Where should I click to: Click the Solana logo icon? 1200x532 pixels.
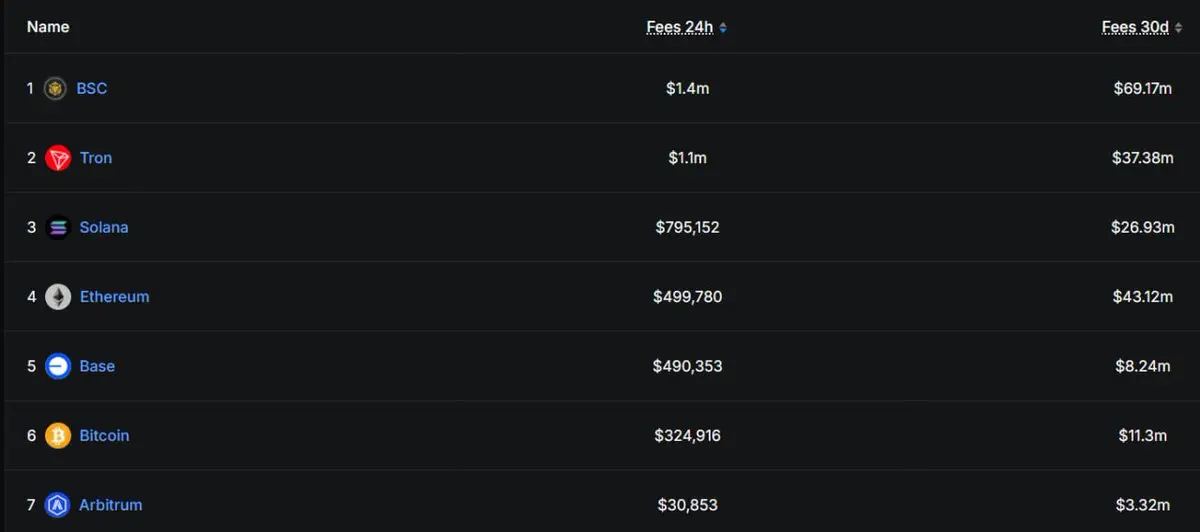point(58,227)
